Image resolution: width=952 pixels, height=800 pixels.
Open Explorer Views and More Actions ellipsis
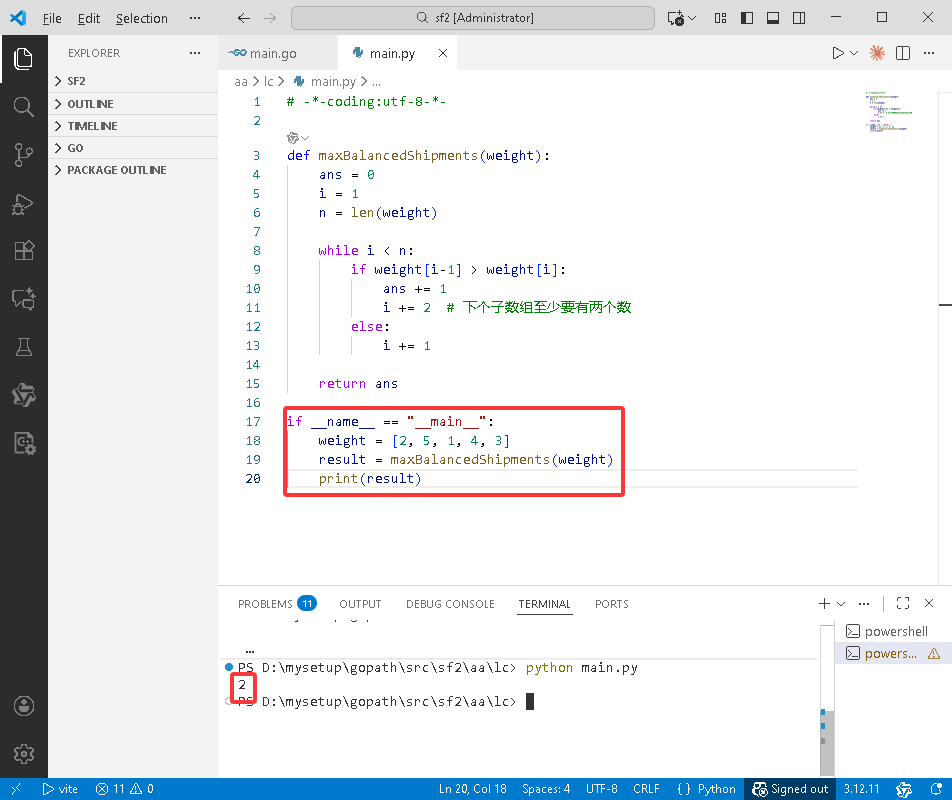(x=195, y=53)
